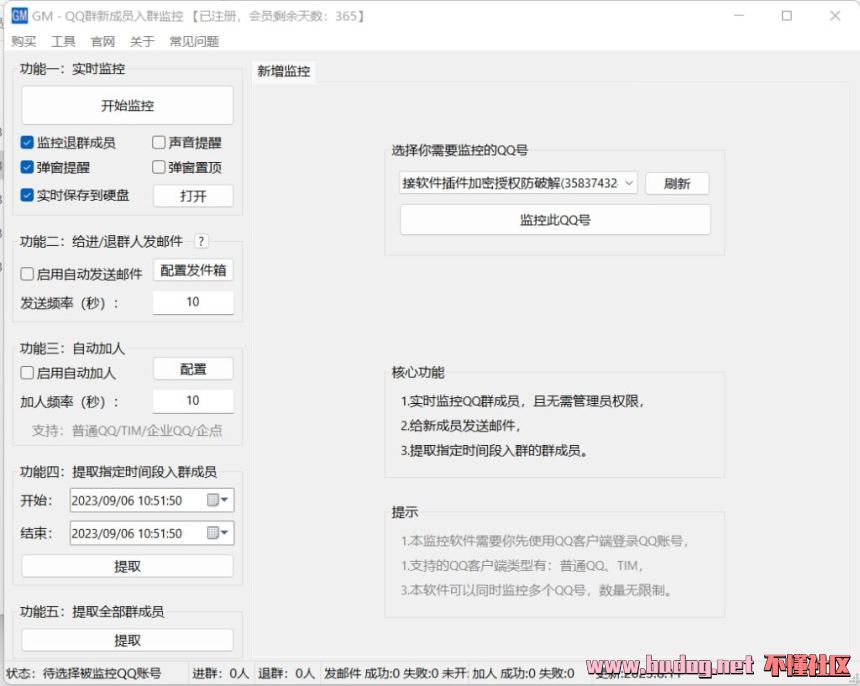Open 配置发件箱 settings
The image size is (860, 686).
point(193,270)
